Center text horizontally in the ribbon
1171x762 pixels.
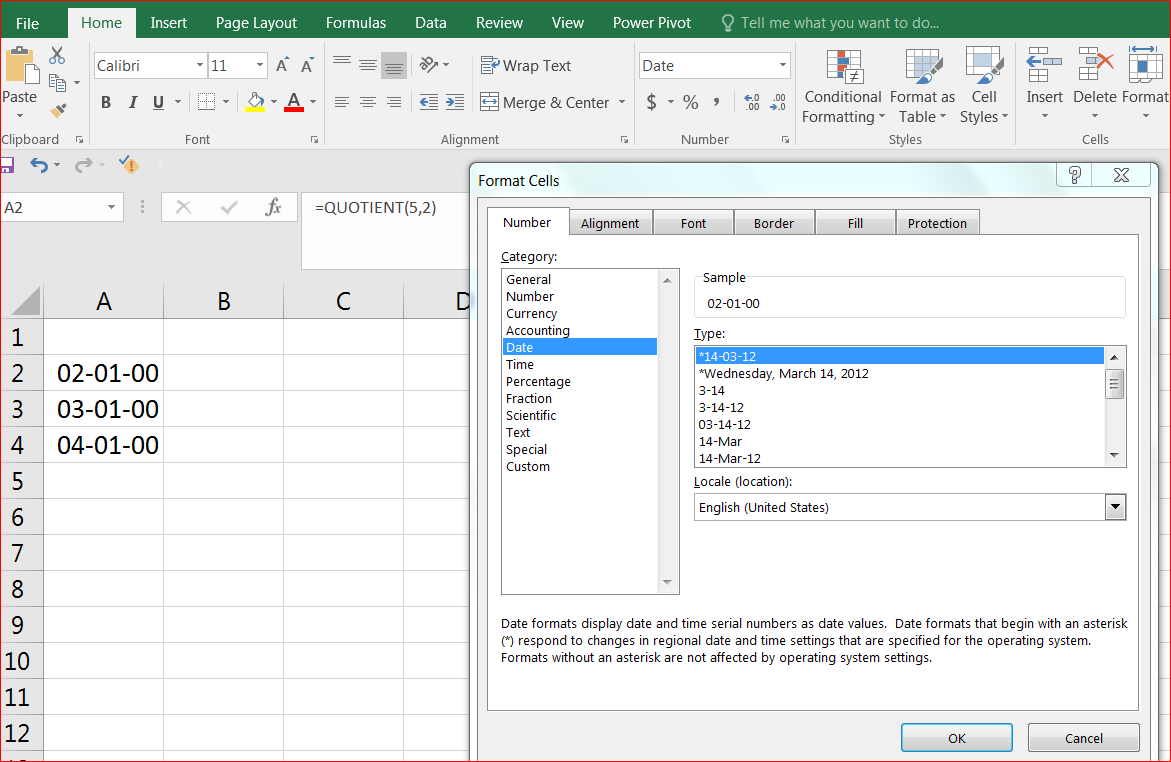pyautogui.click(x=367, y=102)
